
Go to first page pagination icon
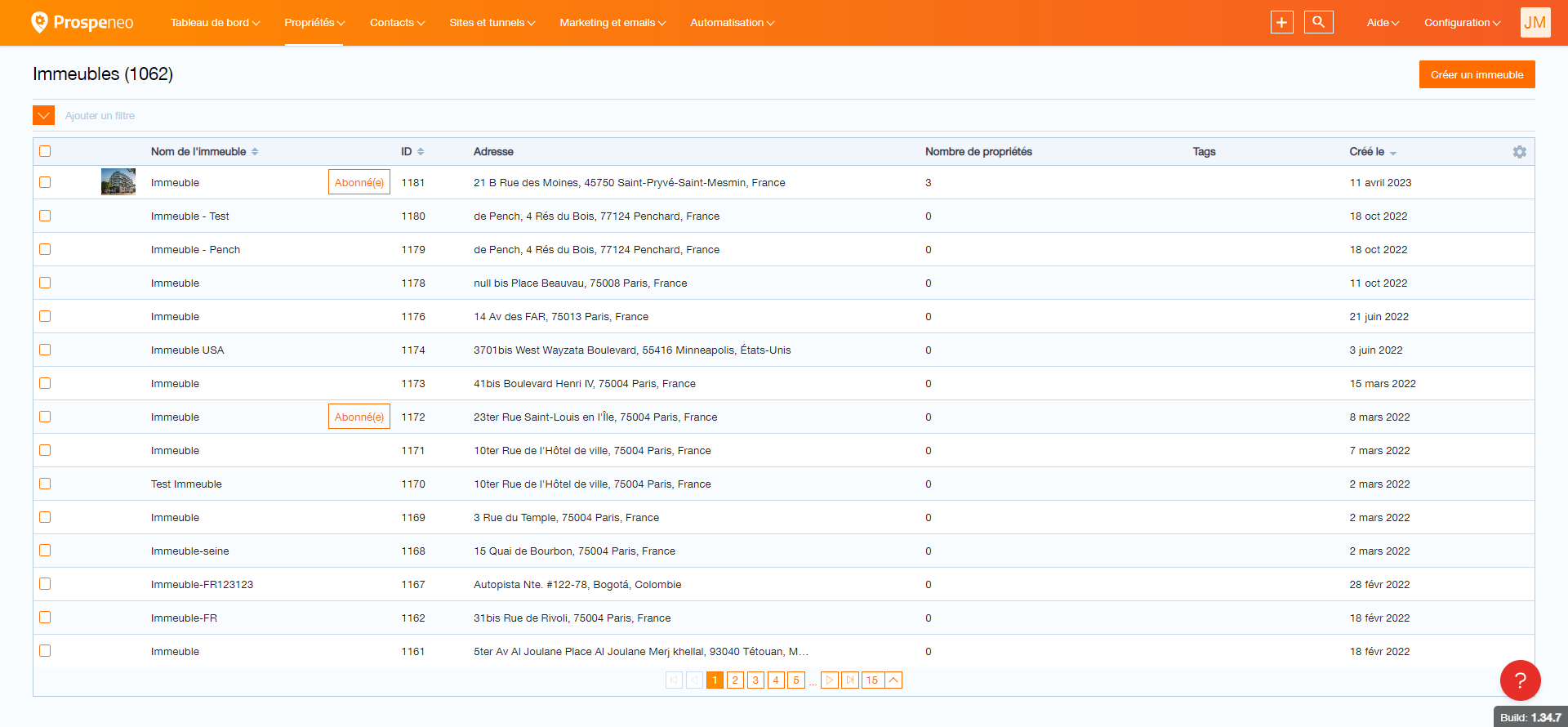[x=674, y=680]
